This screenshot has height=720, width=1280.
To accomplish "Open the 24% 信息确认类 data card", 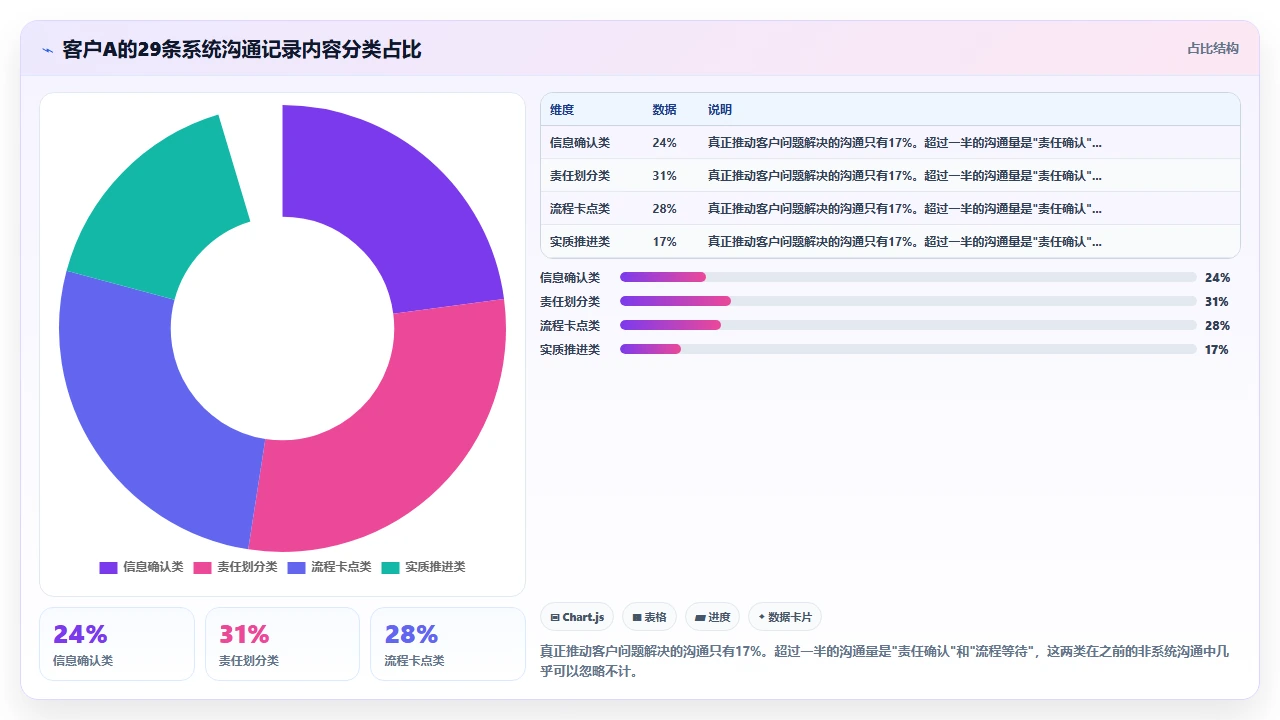I will (x=117, y=644).
